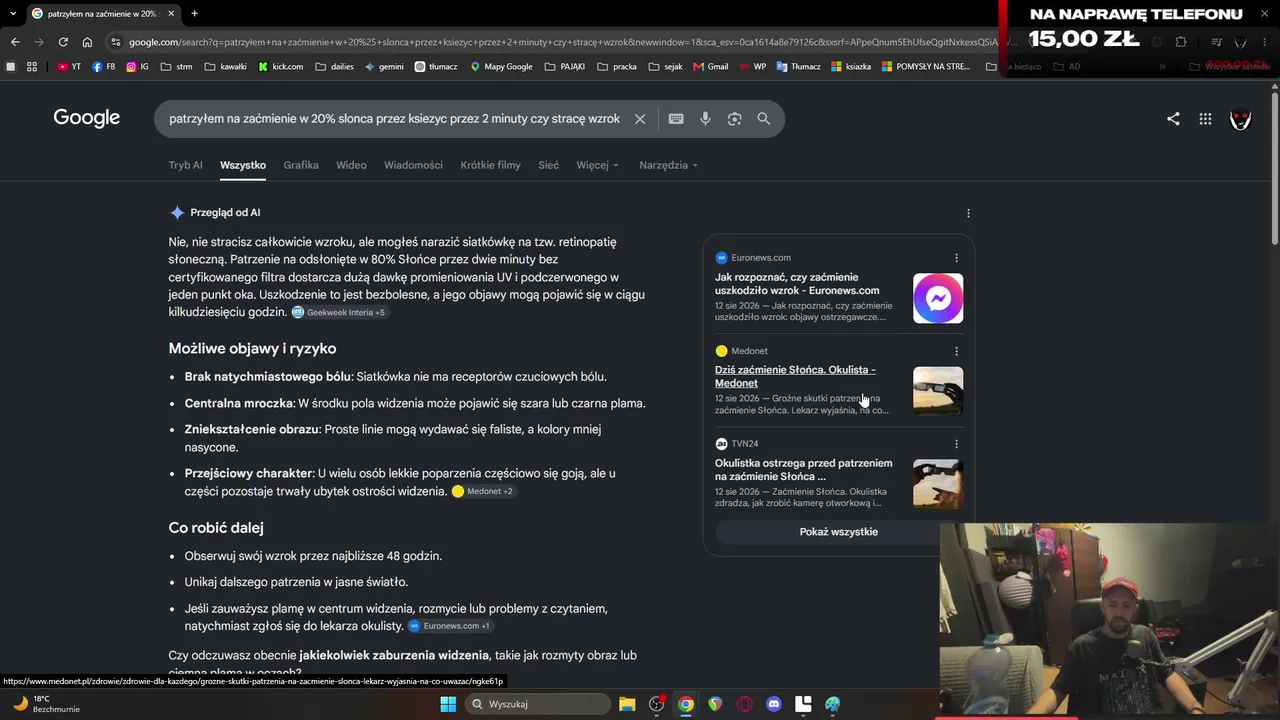Focus the Google search query field

pyautogui.click(x=394, y=119)
